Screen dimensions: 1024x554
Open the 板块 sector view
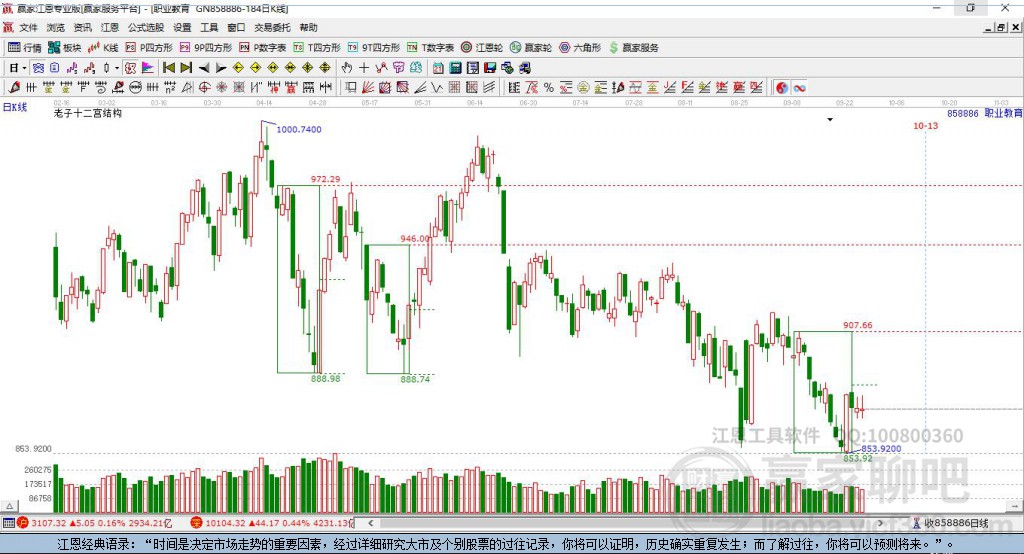pos(65,48)
